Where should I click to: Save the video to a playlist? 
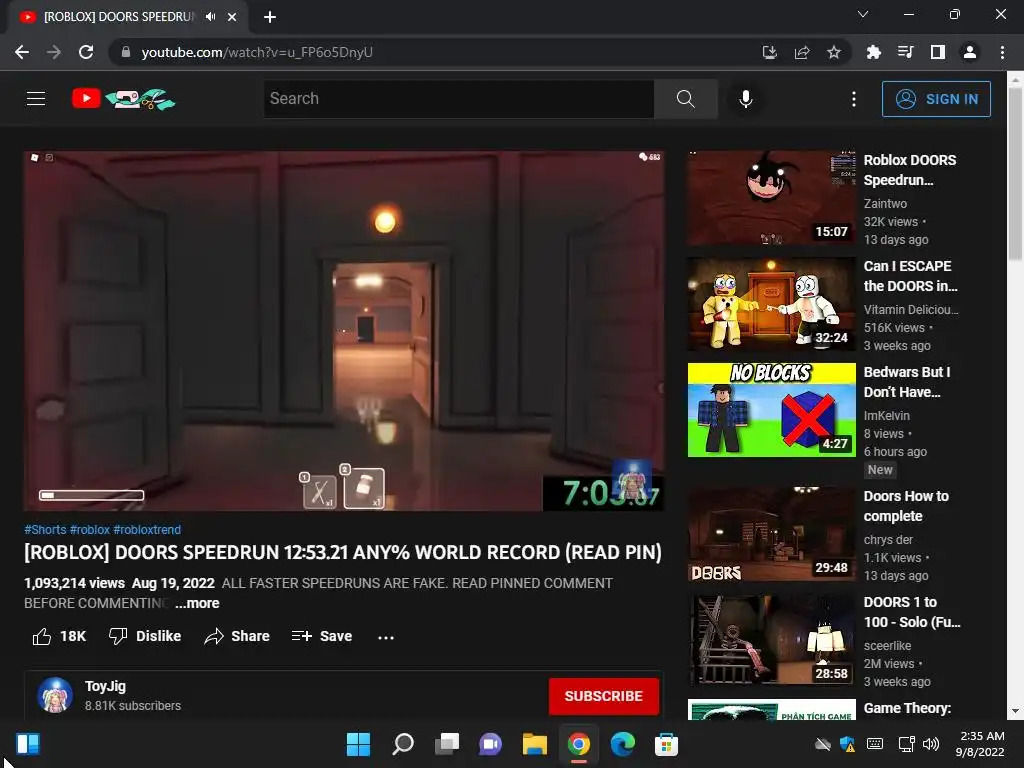tap(322, 636)
